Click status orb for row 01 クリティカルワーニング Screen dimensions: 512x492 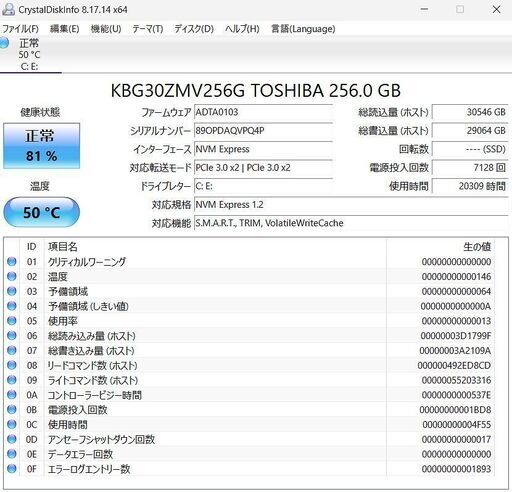point(12,262)
